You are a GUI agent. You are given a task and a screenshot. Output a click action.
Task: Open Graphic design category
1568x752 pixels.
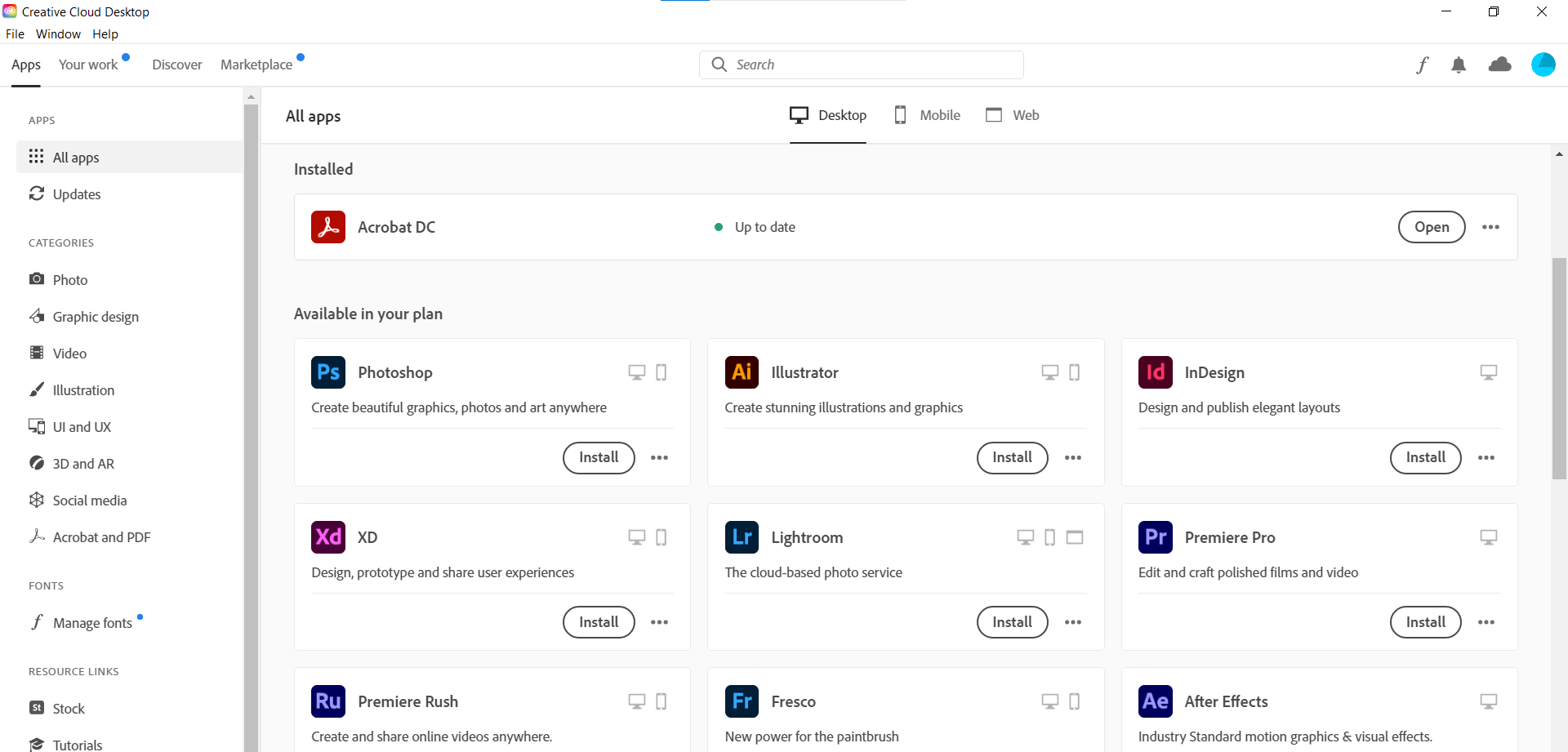tap(96, 317)
